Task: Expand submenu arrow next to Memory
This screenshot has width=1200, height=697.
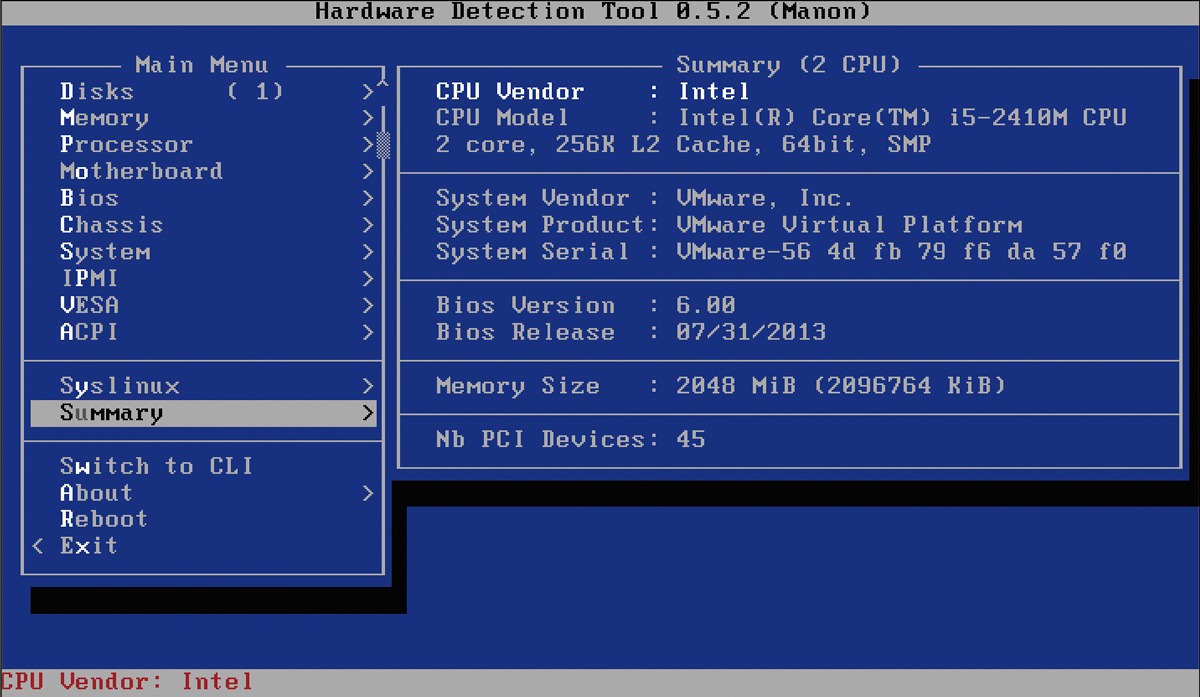Action: pyautogui.click(x=368, y=118)
